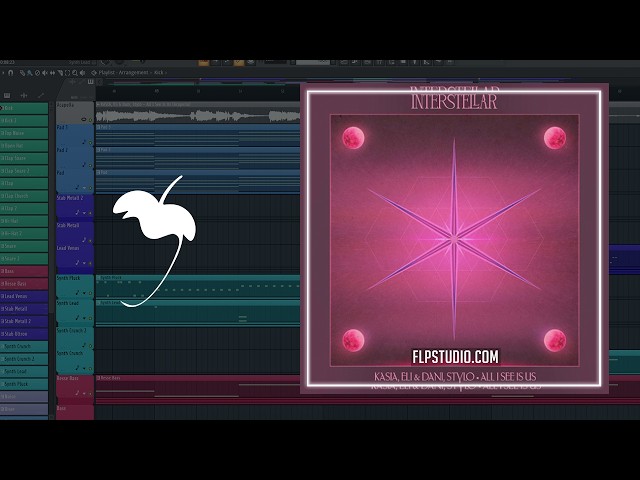
Task: Select the Mute tool in playlist toolbar
Action: [x=45, y=73]
